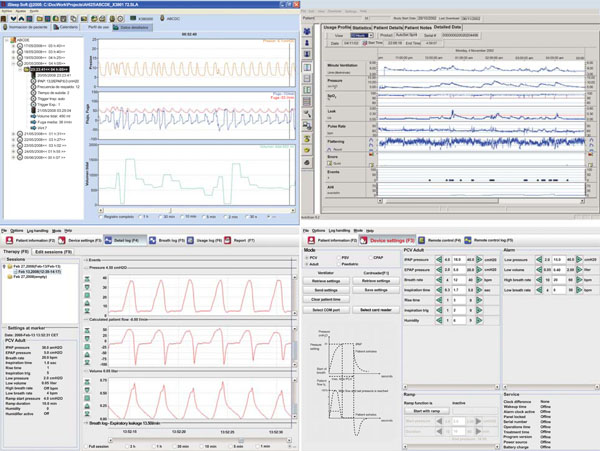Collapse the 20/05/2008 session tree node
Image resolution: width=600 pixels, height=451 pixels.
13,63
